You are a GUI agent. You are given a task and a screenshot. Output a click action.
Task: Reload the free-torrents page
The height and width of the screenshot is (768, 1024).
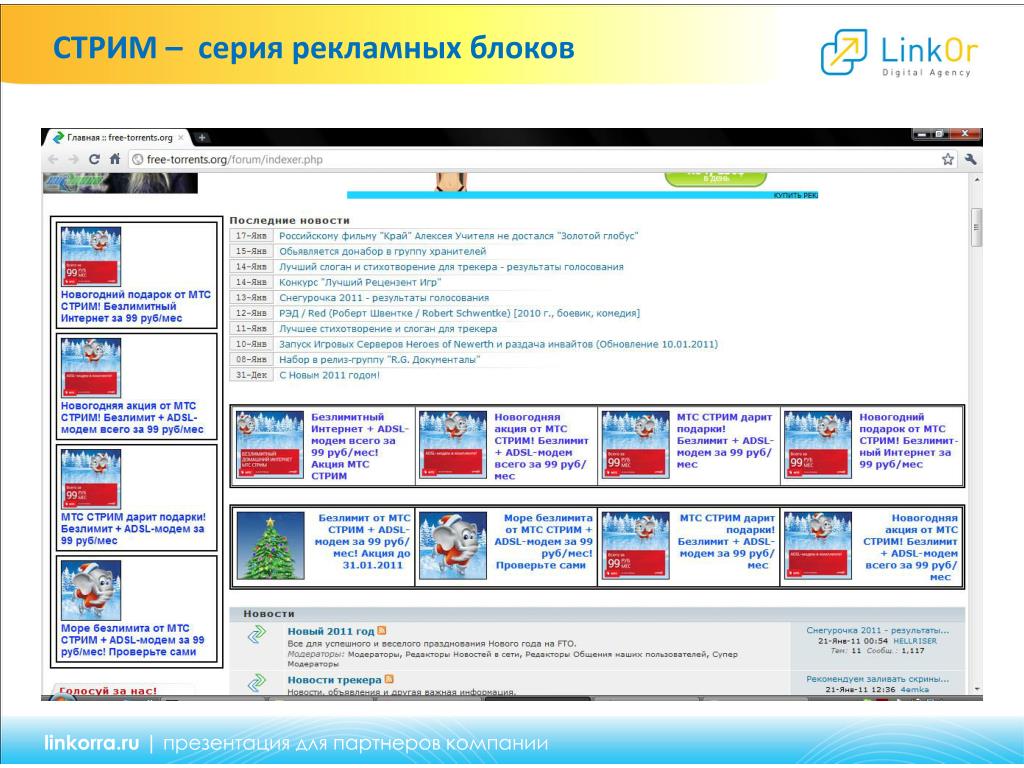(94, 159)
